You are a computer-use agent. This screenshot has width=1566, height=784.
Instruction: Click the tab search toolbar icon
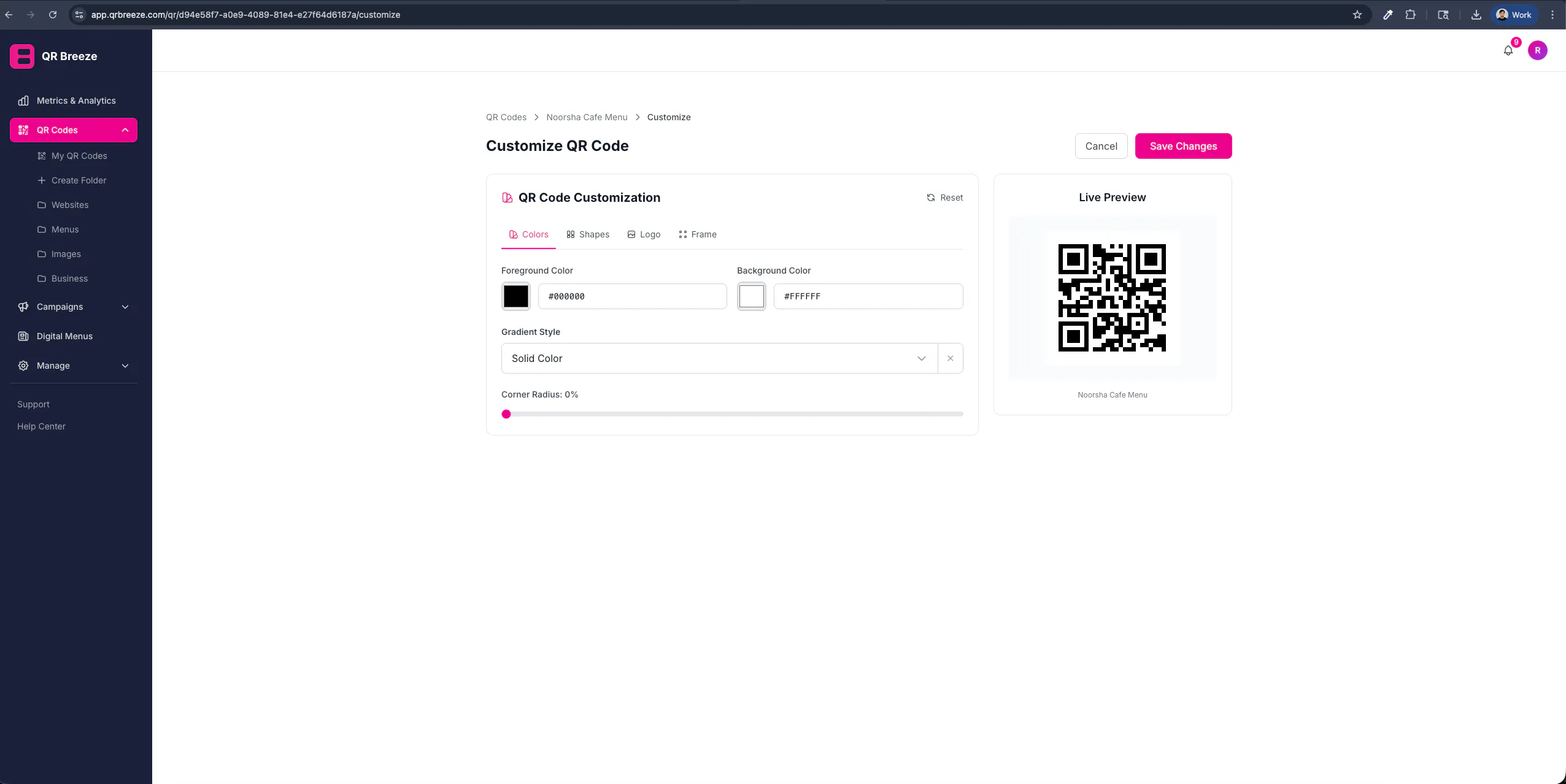pos(1443,15)
